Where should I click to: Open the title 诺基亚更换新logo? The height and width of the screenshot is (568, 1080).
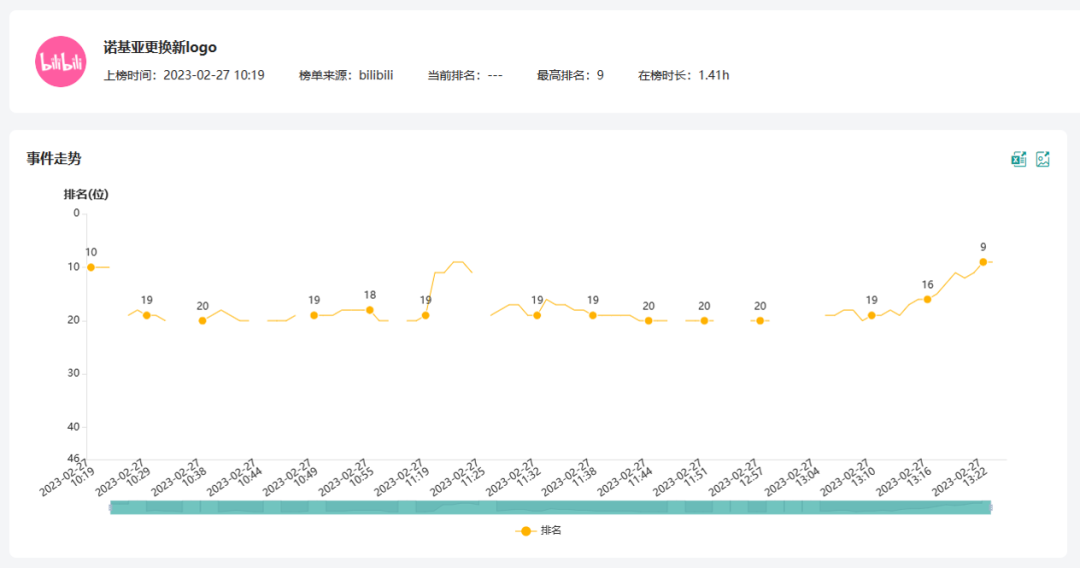(x=160, y=47)
